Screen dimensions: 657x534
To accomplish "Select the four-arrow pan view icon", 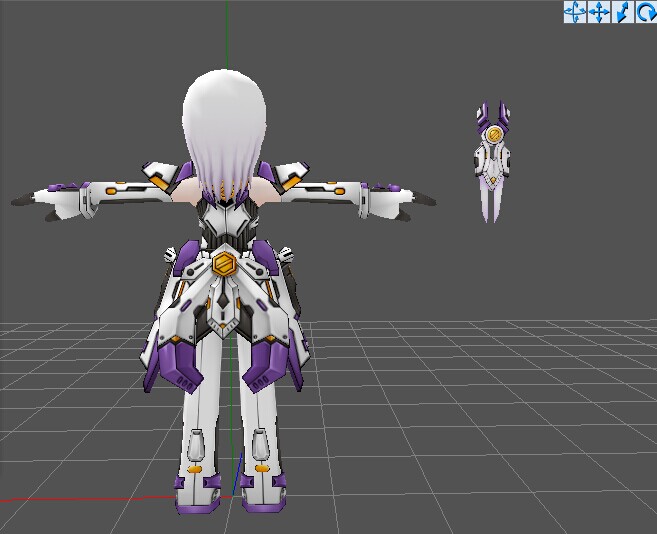I will click(x=599, y=12).
